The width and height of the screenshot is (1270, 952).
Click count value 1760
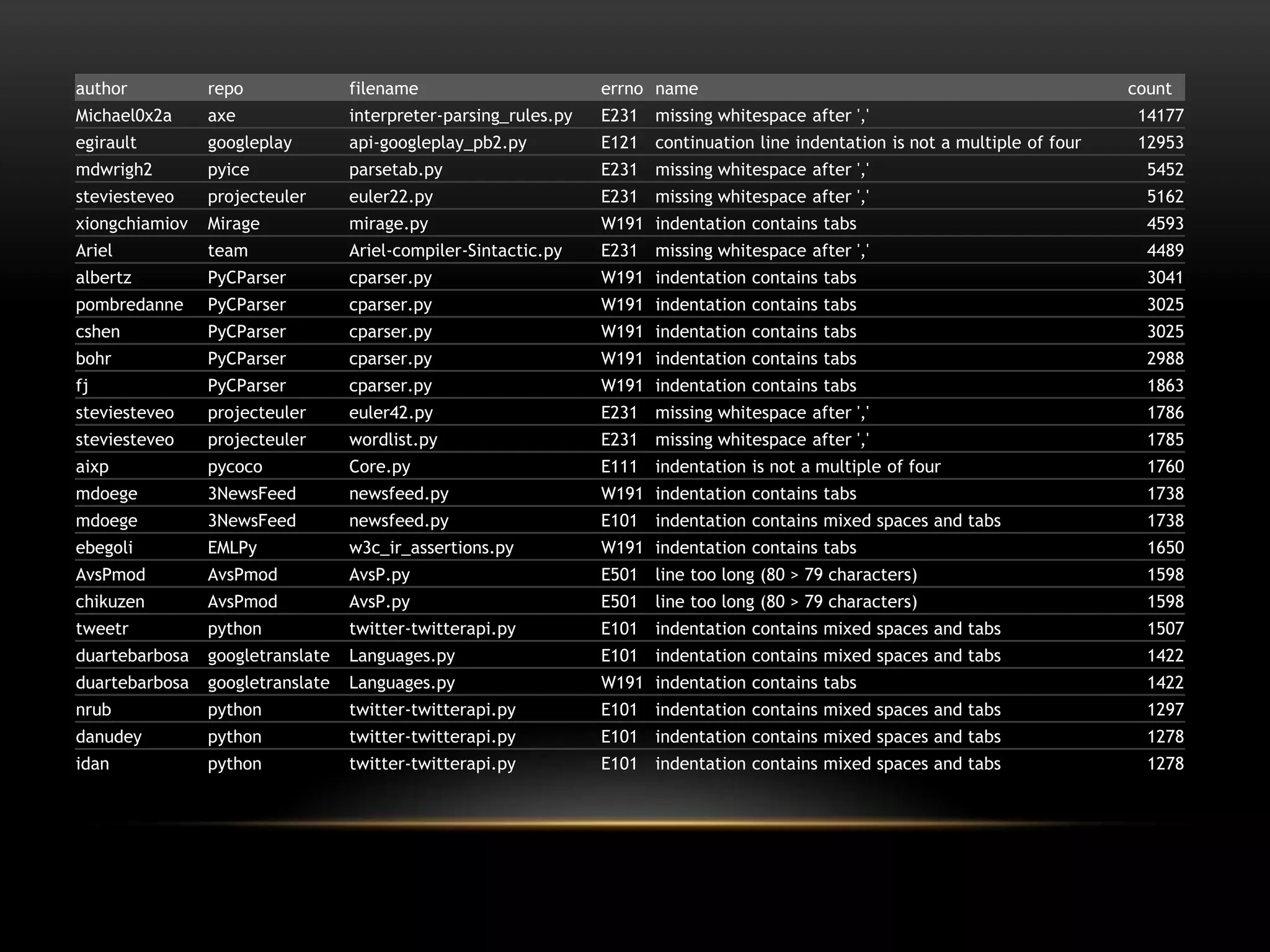1165,467
